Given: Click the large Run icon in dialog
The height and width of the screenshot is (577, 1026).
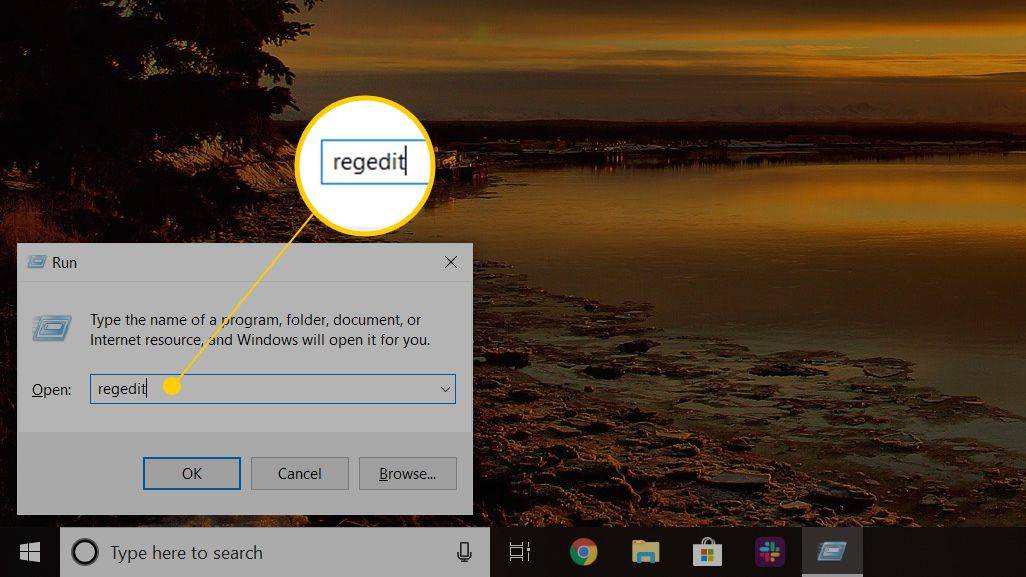Looking at the screenshot, I should [x=51, y=329].
